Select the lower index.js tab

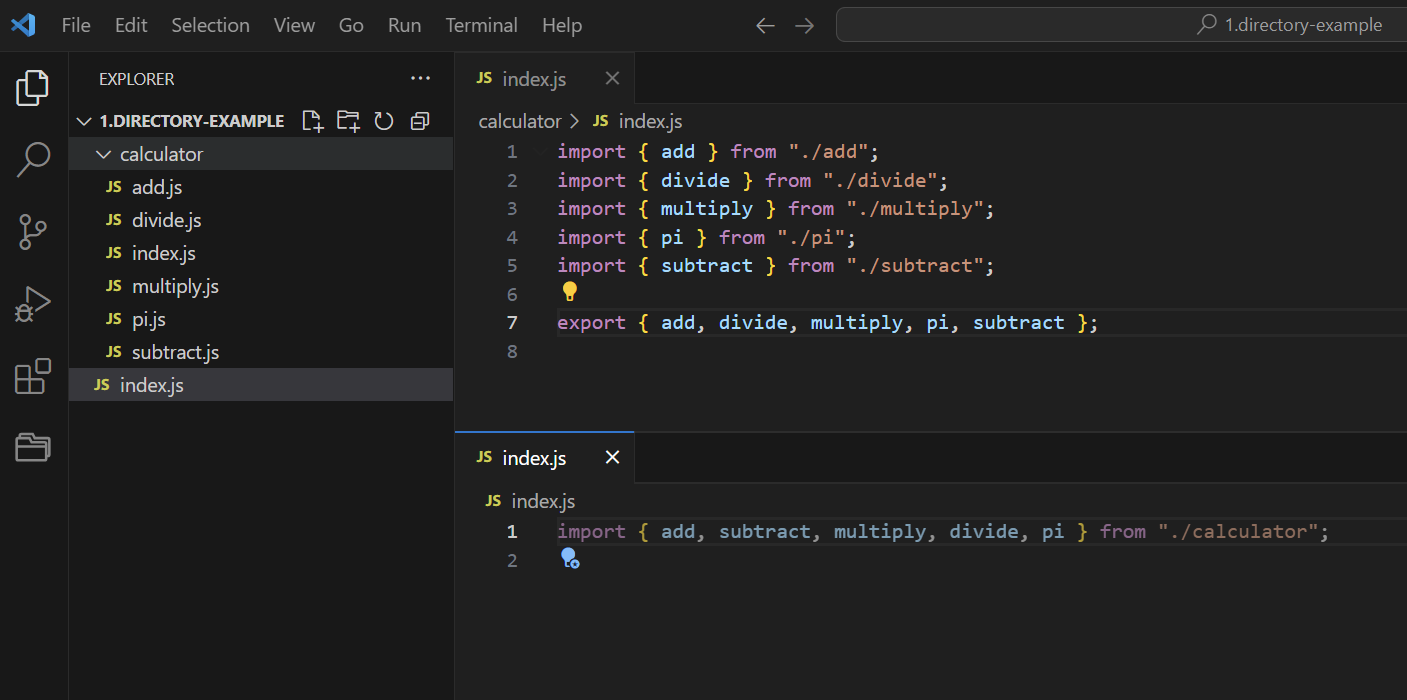(x=545, y=457)
